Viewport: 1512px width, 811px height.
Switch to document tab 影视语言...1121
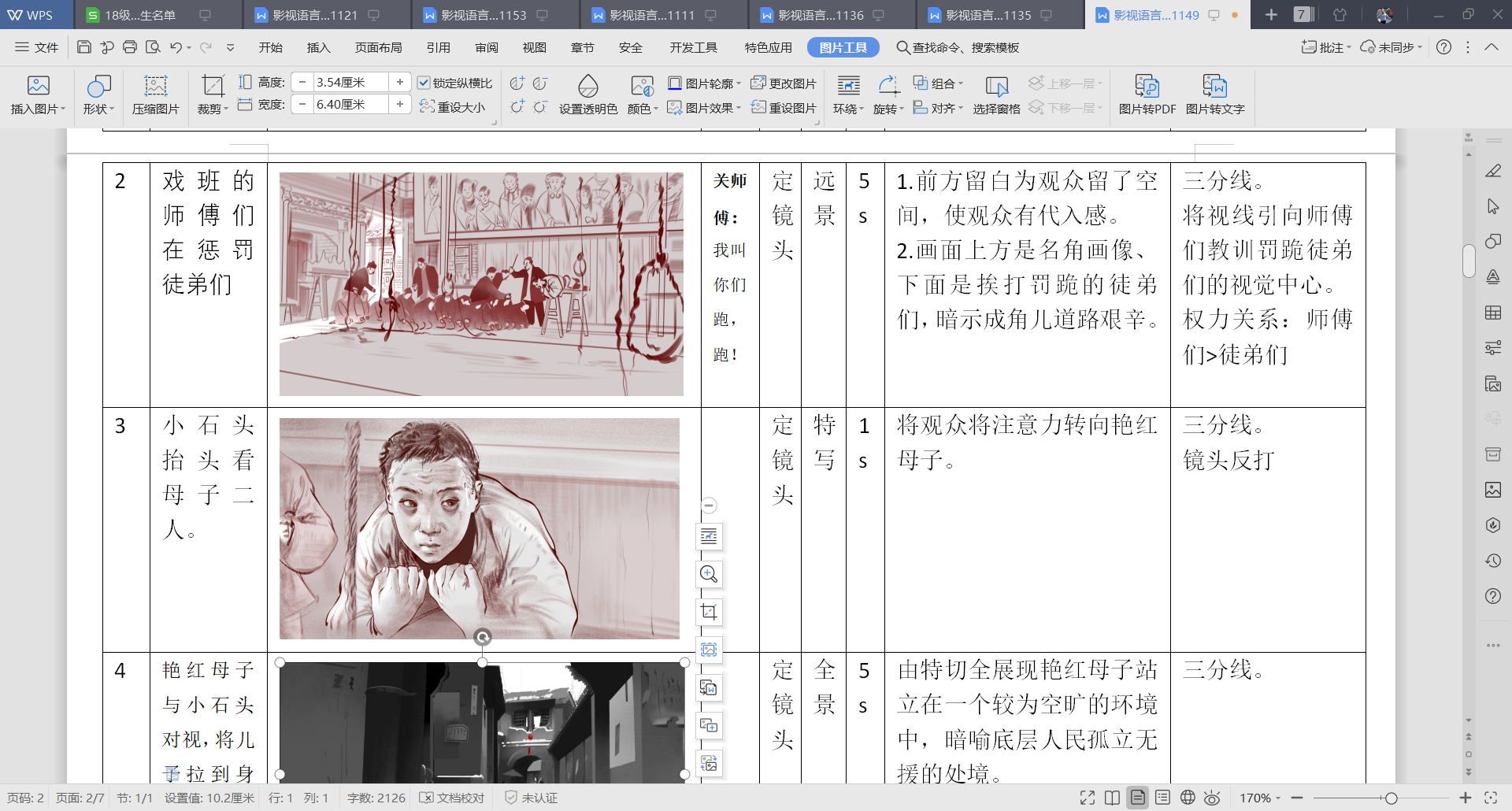pos(327,15)
